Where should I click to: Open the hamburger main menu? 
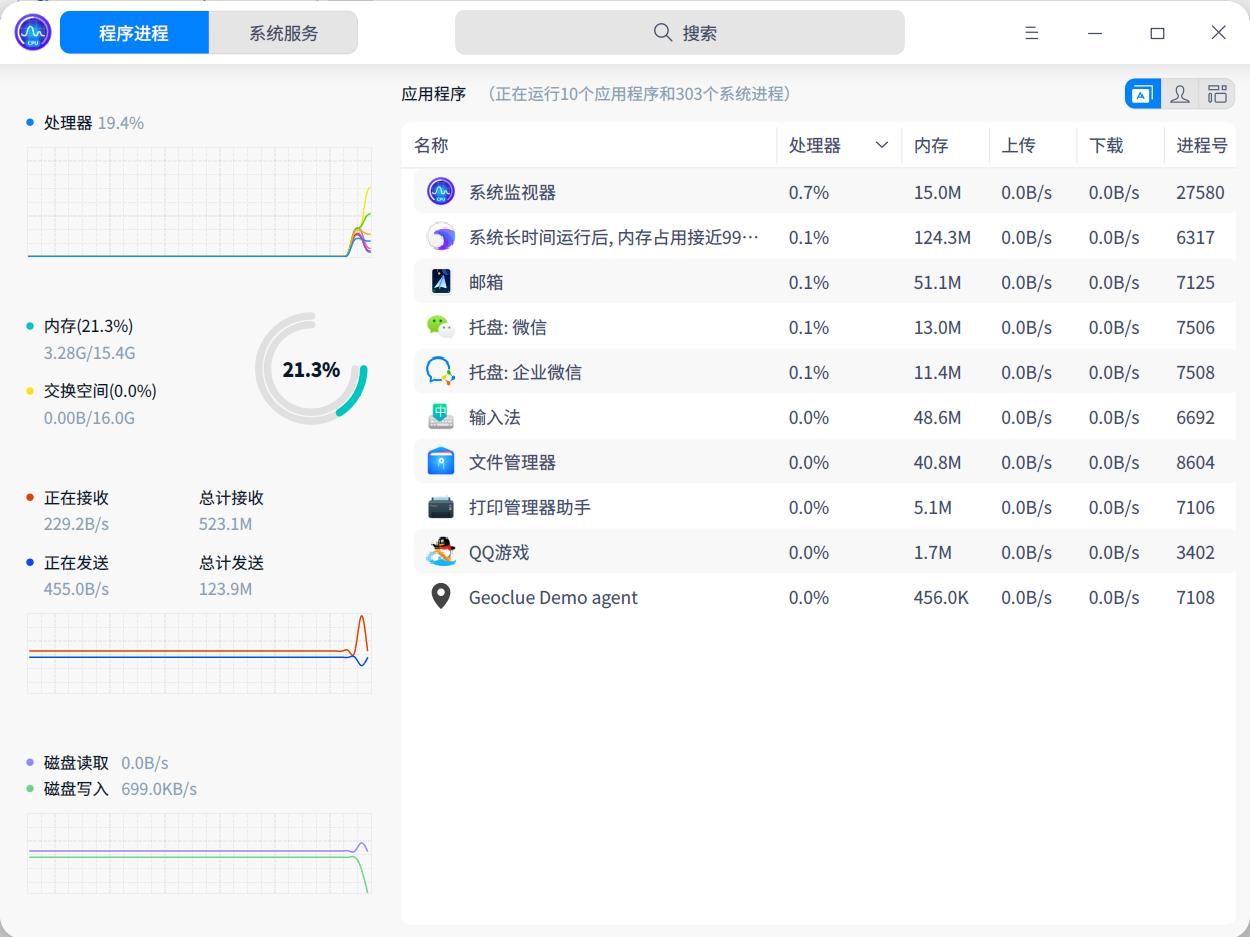(x=1032, y=33)
